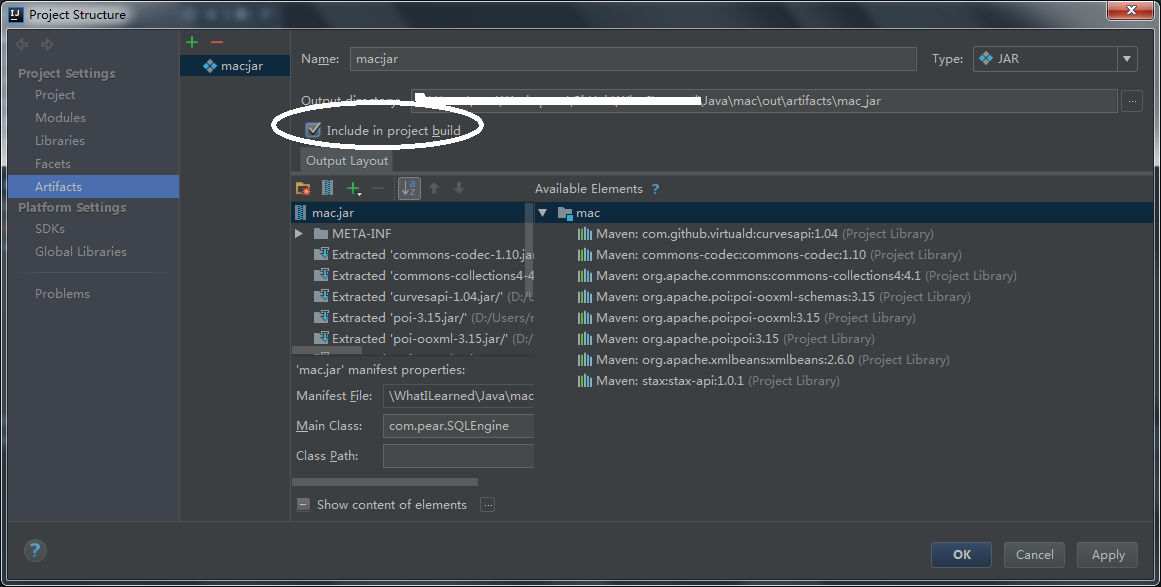Create a directory in the output layout
Image resolution: width=1161 pixels, height=587 pixels.
coord(303,189)
